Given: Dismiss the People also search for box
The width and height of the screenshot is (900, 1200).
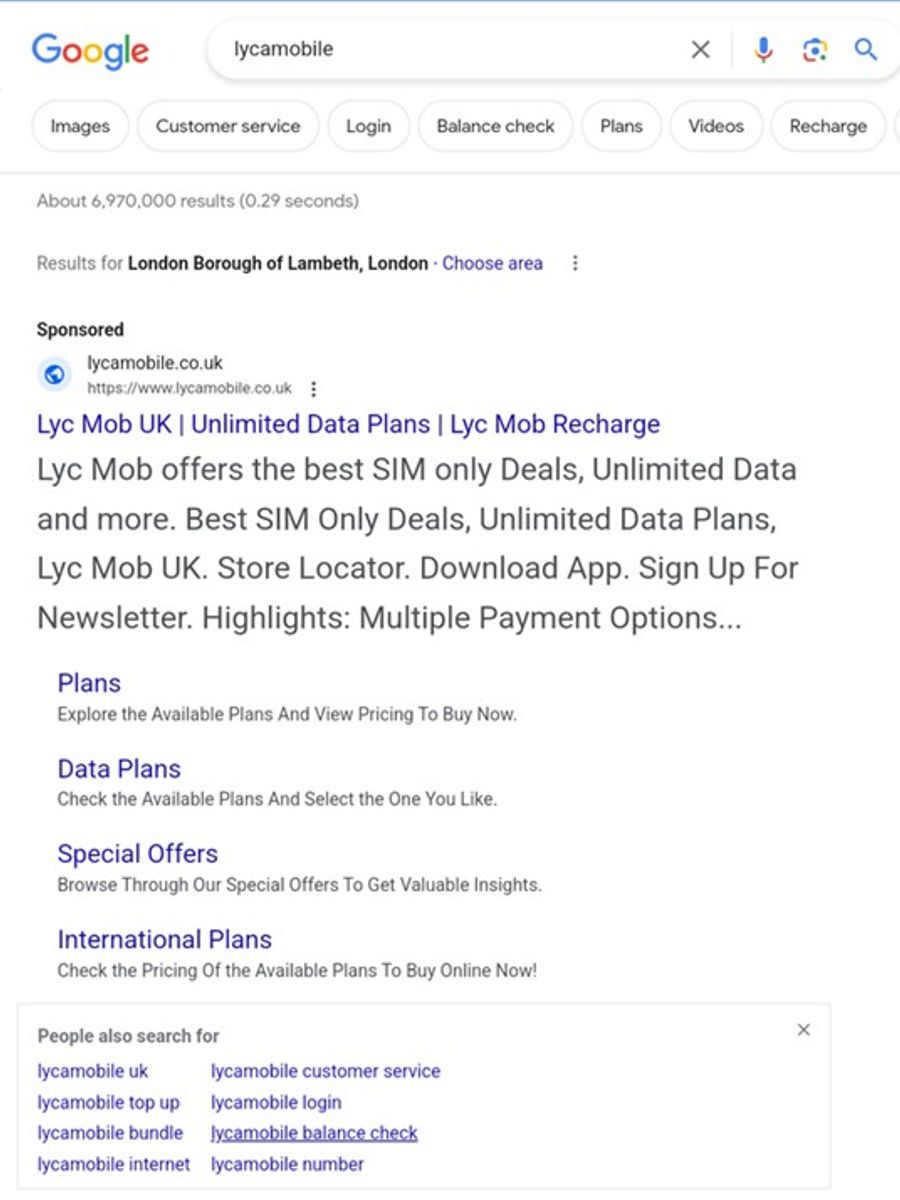Looking at the screenshot, I should [x=803, y=1029].
